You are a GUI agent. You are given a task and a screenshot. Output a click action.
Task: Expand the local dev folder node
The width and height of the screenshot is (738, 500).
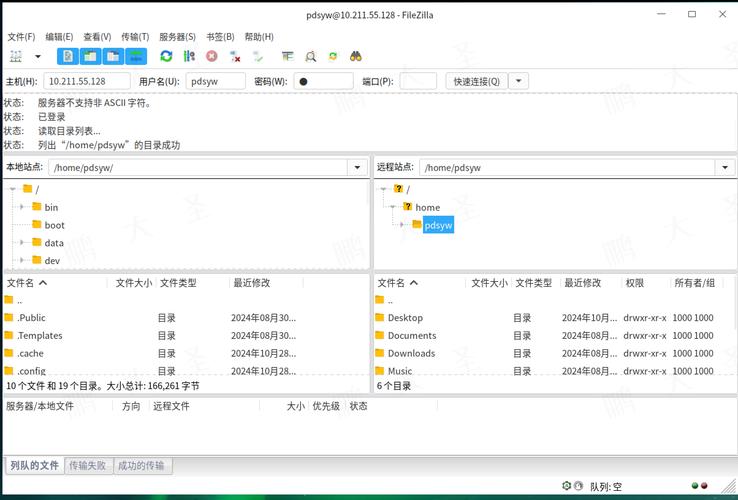(22, 260)
